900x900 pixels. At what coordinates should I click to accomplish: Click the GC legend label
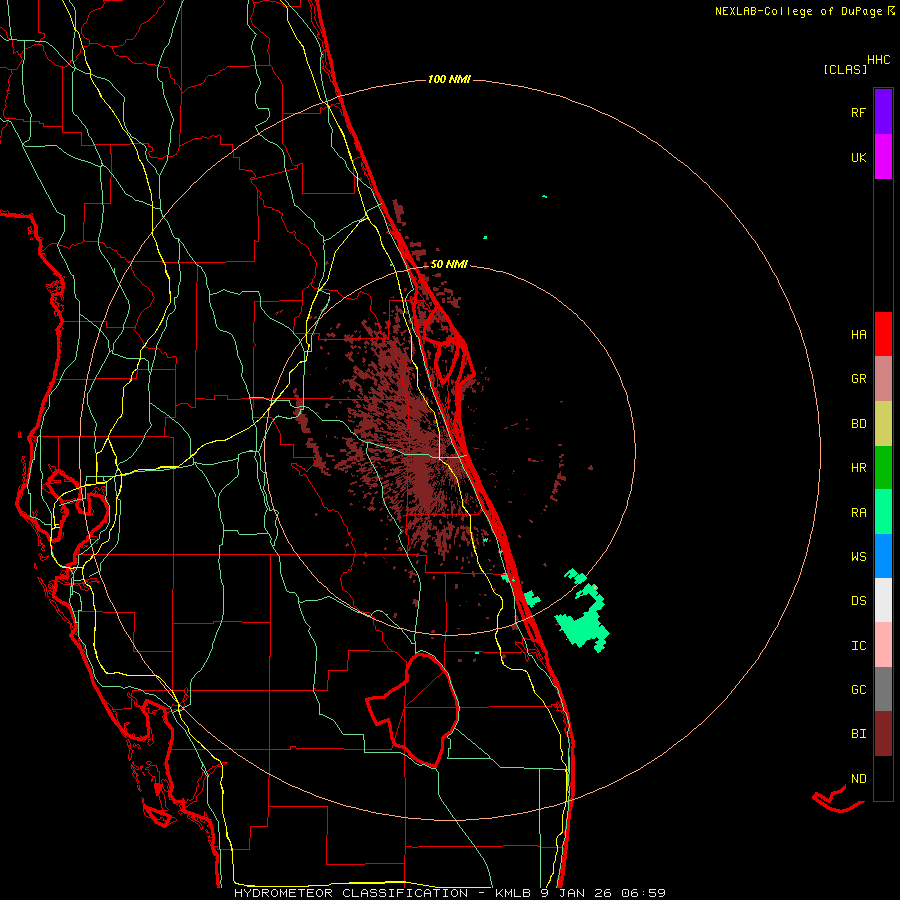click(x=858, y=690)
